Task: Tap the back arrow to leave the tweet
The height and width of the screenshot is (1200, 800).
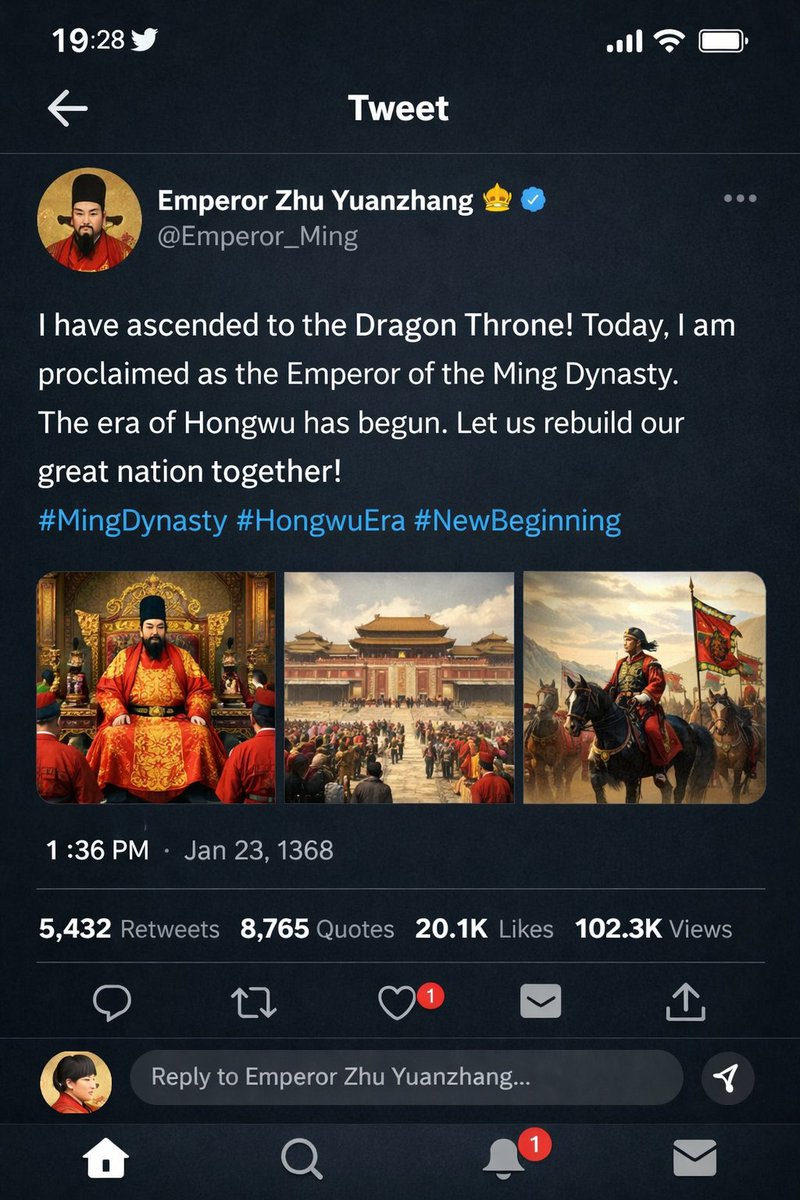Action: 69,108
